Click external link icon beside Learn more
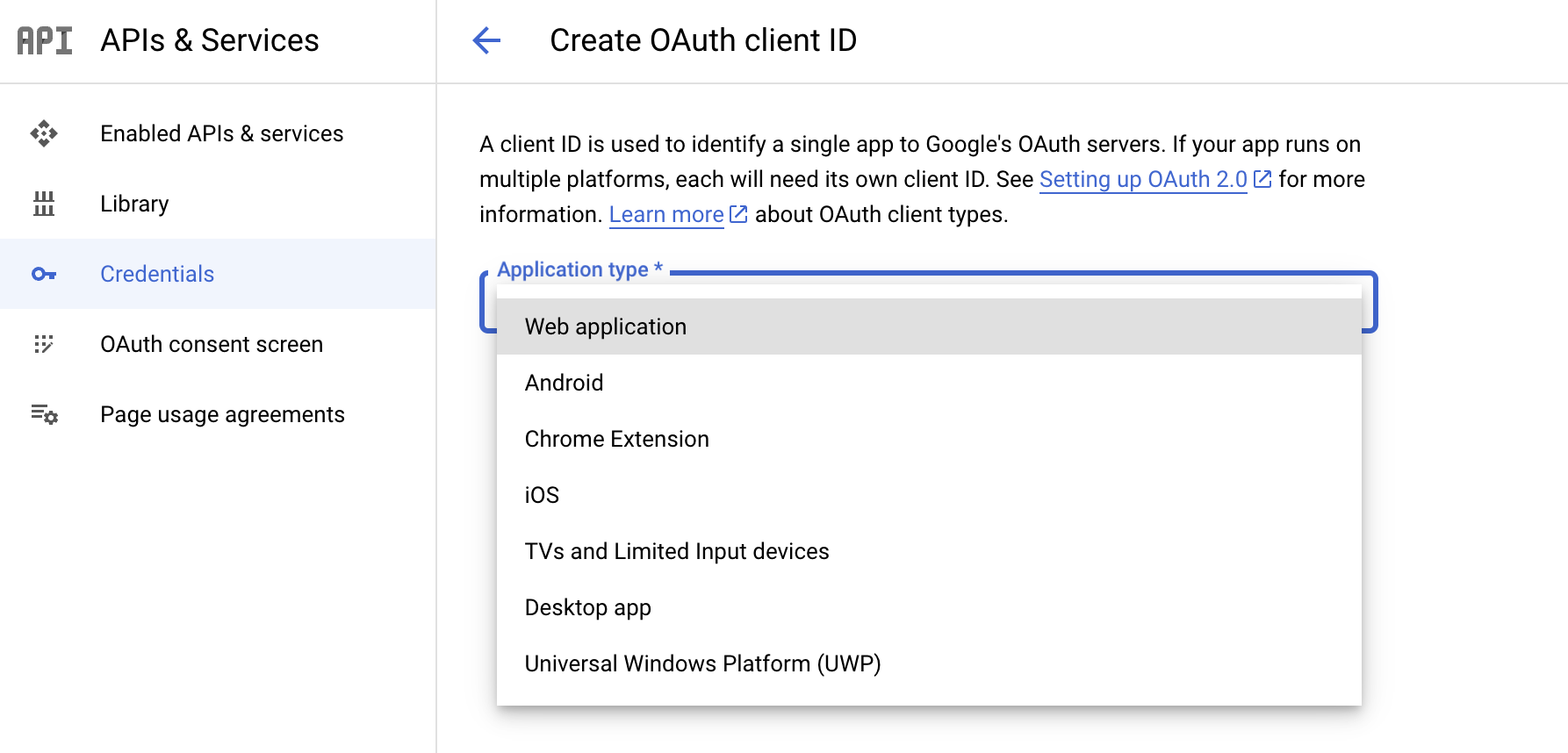This screenshot has width=1568, height=753. (x=739, y=214)
